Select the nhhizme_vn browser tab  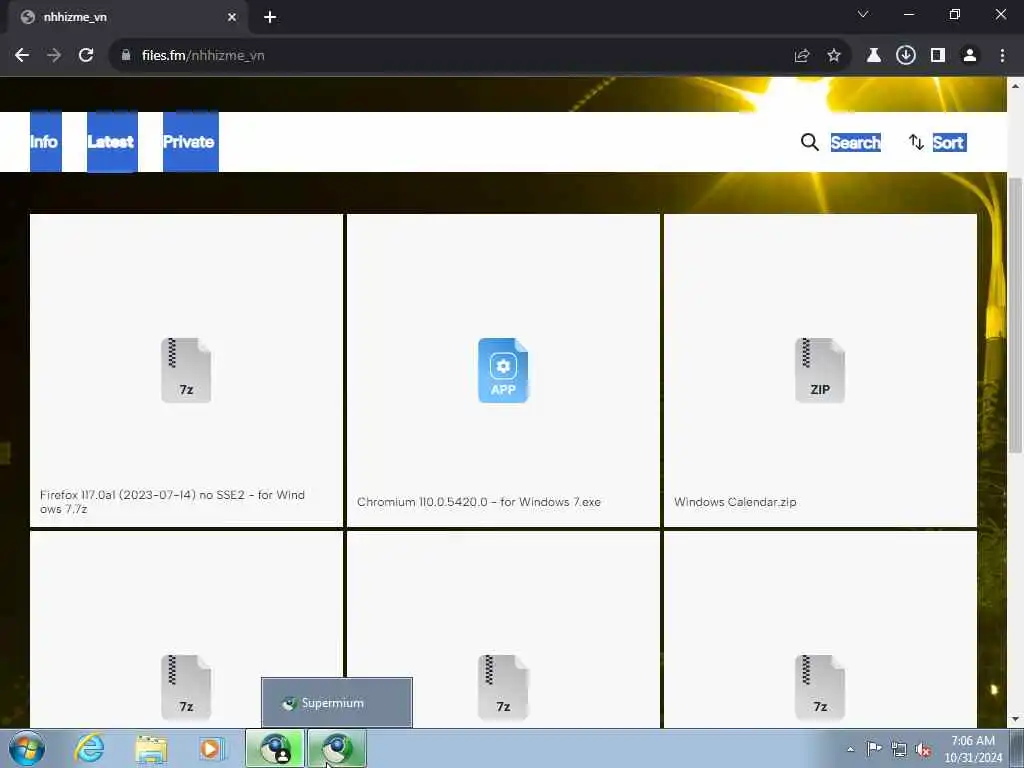[x=127, y=17]
